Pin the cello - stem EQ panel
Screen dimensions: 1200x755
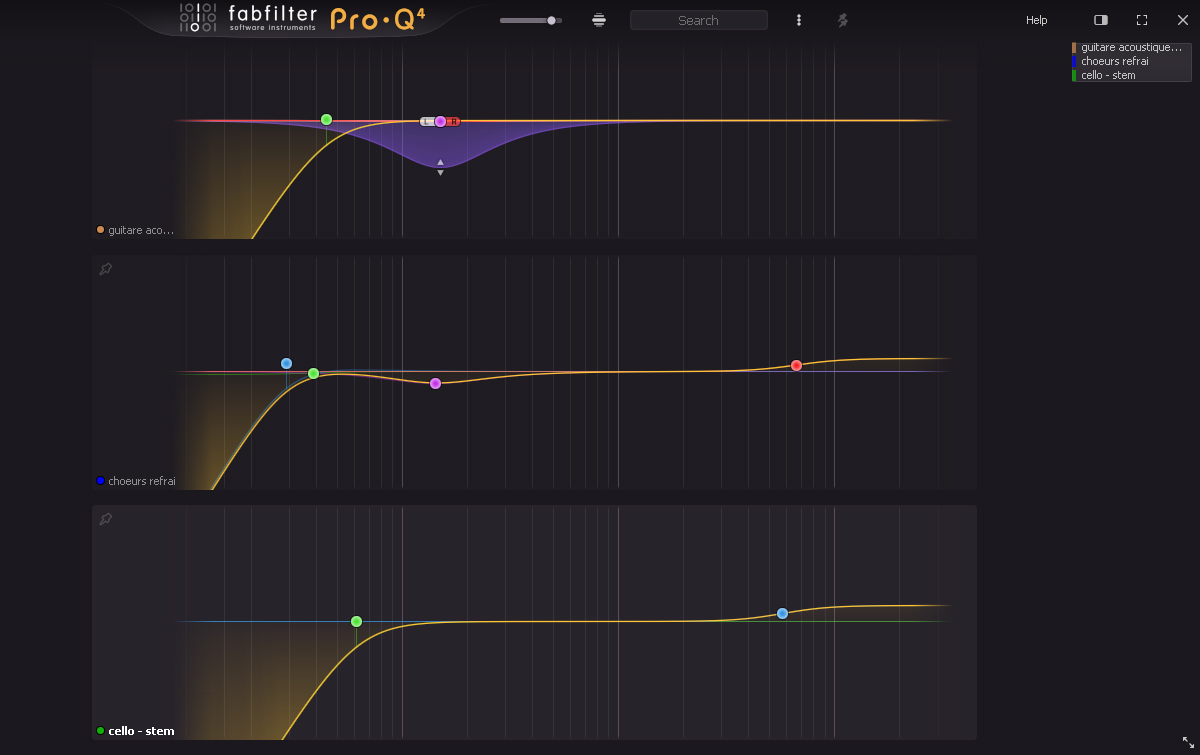tap(105, 519)
